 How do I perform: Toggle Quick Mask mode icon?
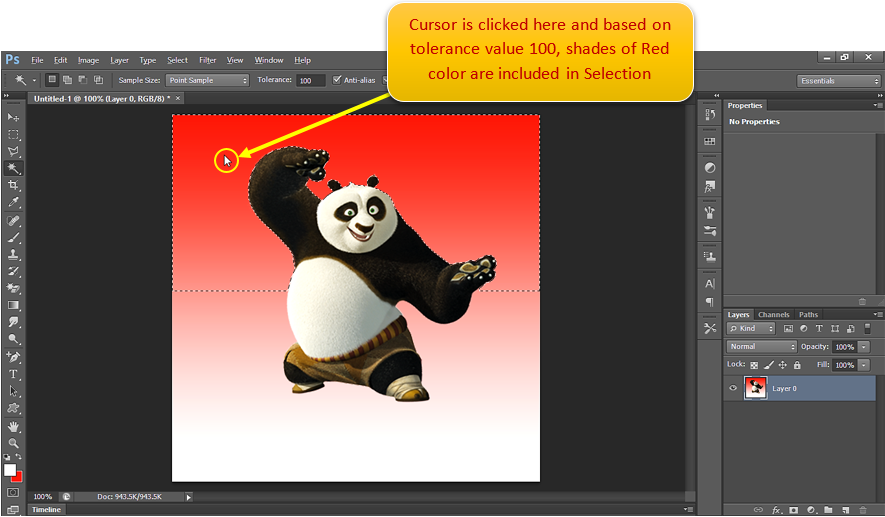click(13, 493)
